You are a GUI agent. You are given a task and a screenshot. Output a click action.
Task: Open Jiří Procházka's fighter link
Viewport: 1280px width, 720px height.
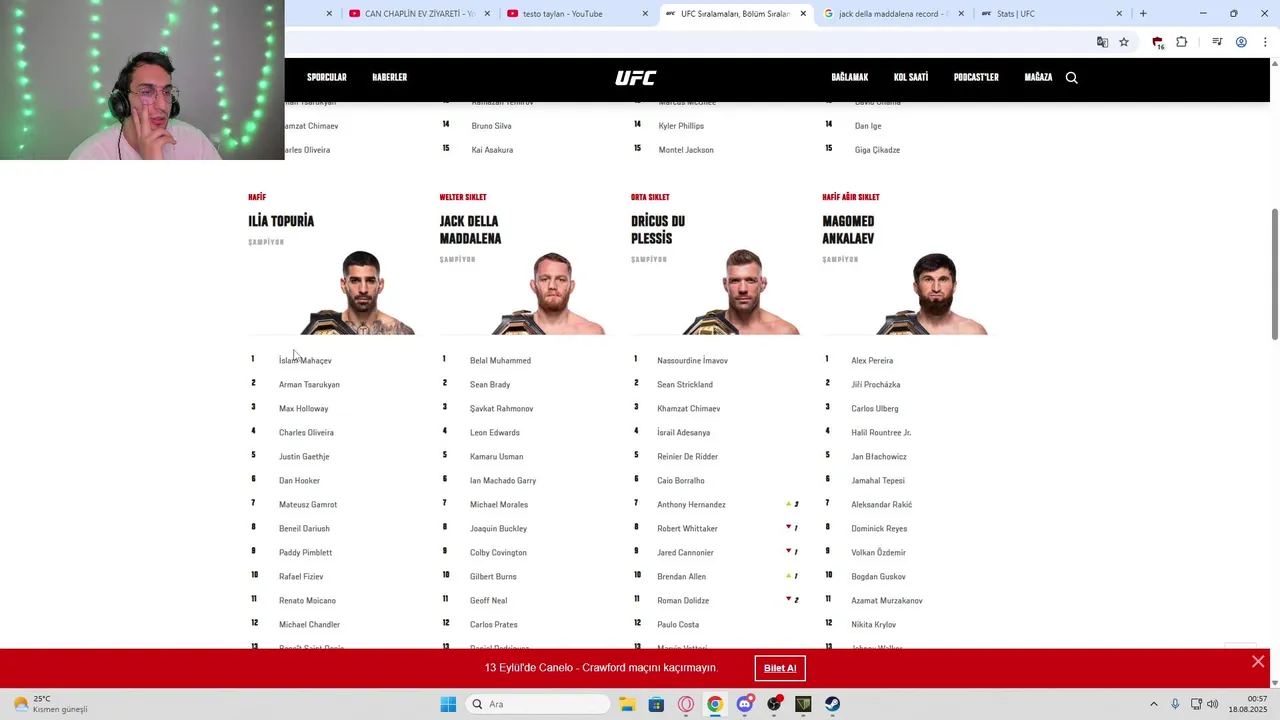[x=875, y=385]
